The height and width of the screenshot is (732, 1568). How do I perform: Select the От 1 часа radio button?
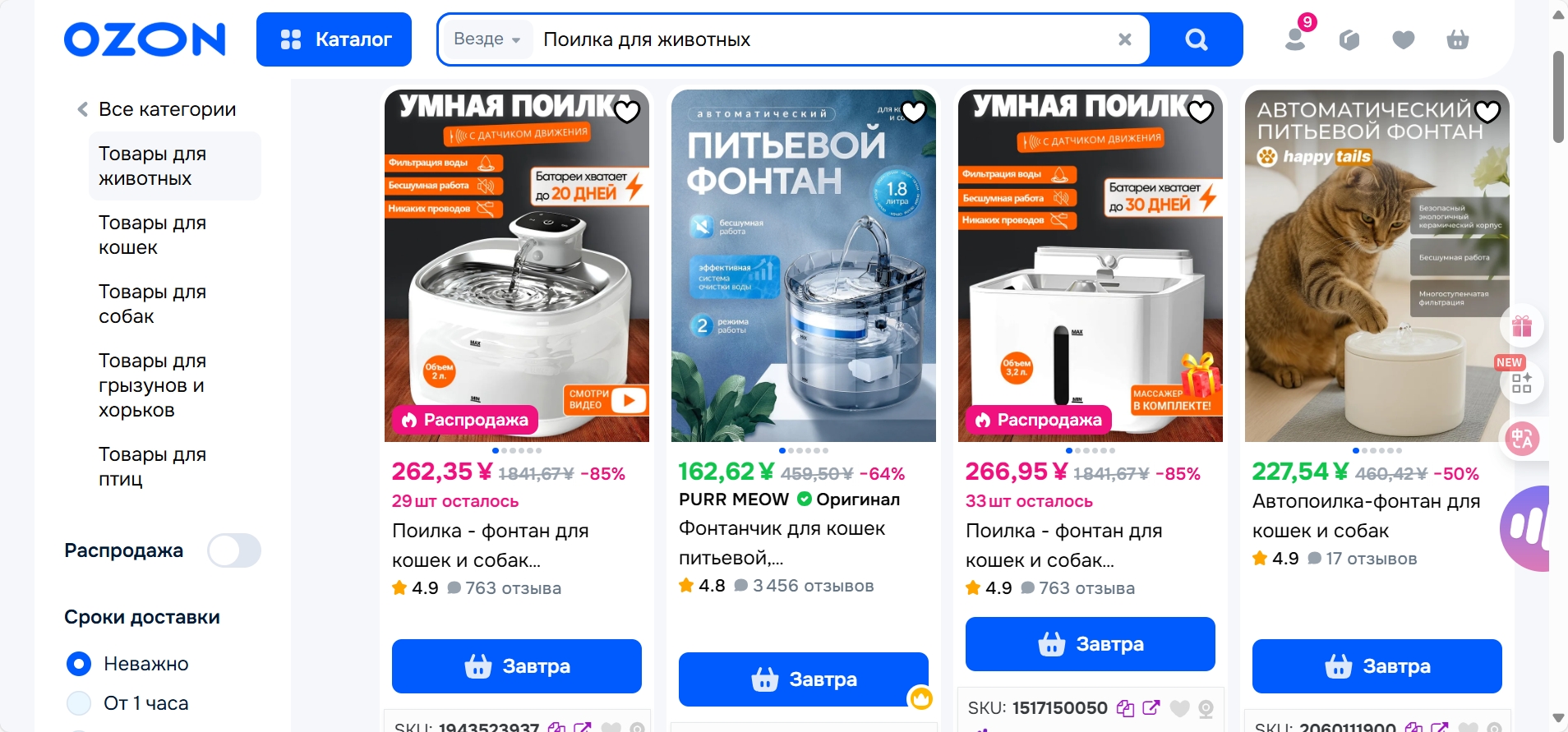tap(79, 703)
